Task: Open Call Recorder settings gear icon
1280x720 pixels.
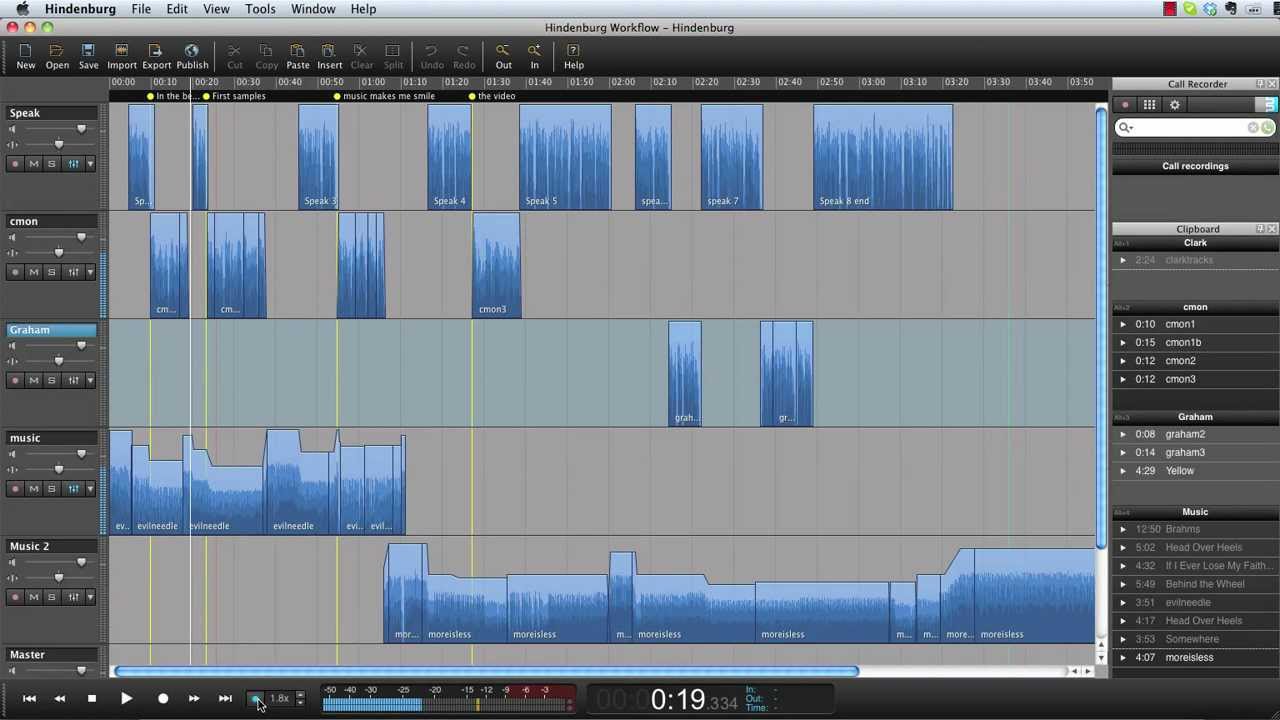Action: pos(1174,104)
